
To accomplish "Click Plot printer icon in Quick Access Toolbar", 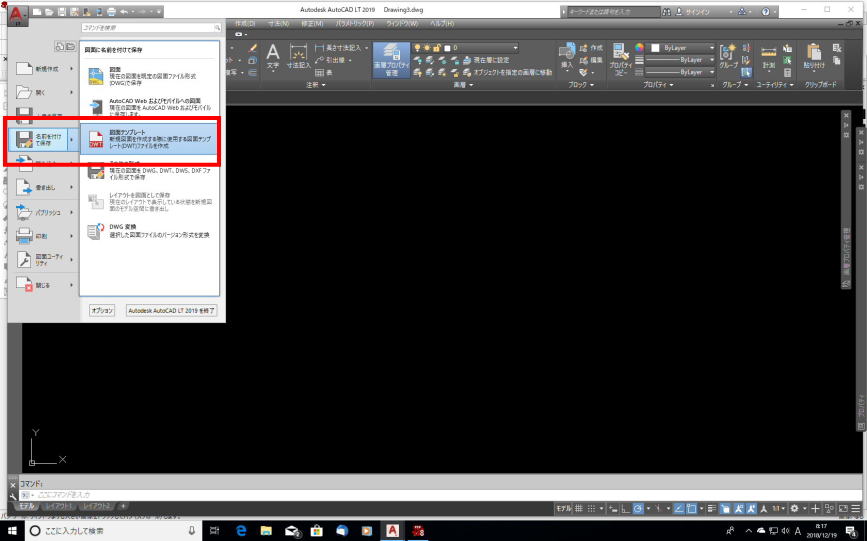I will click(x=112, y=12).
